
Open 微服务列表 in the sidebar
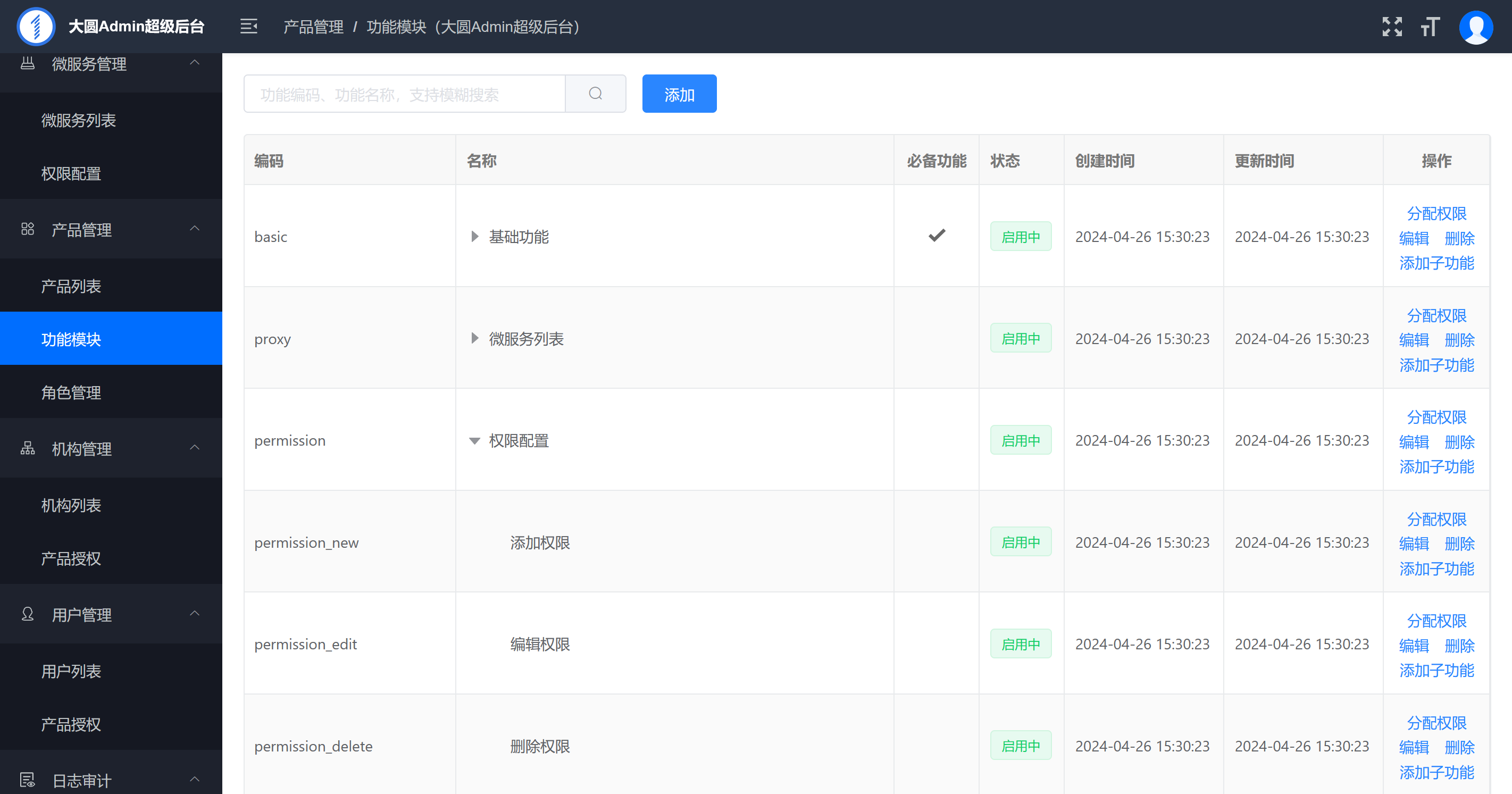111,120
